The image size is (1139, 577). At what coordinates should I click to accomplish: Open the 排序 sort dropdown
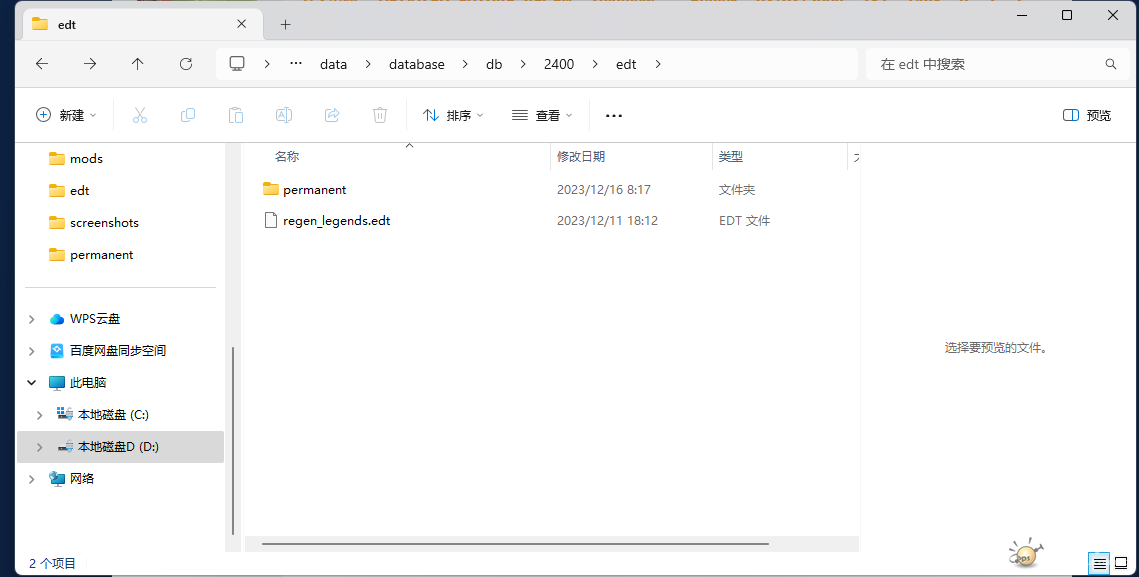point(453,115)
